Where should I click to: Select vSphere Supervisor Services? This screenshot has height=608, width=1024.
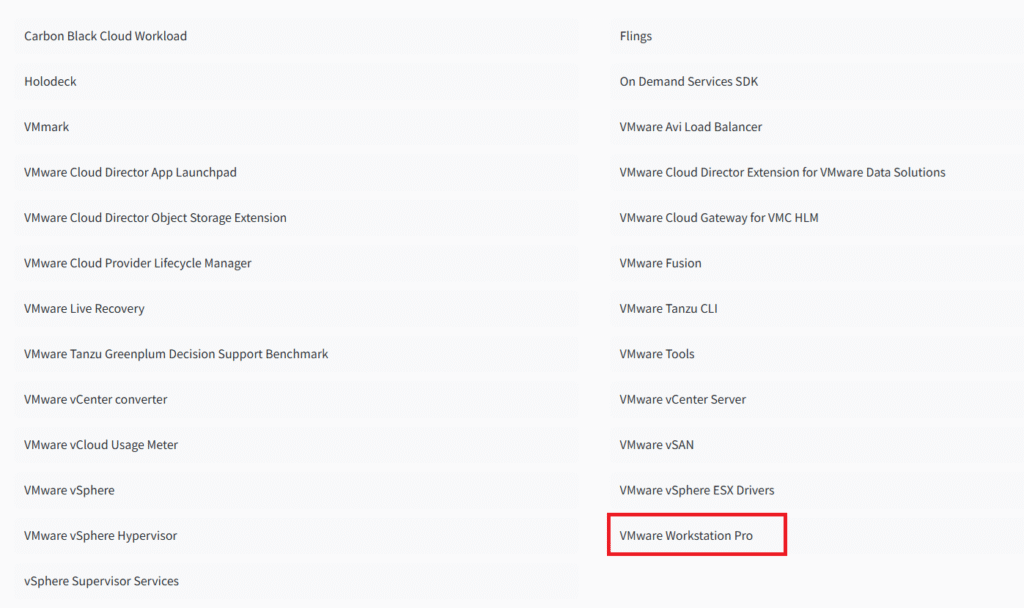(x=101, y=581)
